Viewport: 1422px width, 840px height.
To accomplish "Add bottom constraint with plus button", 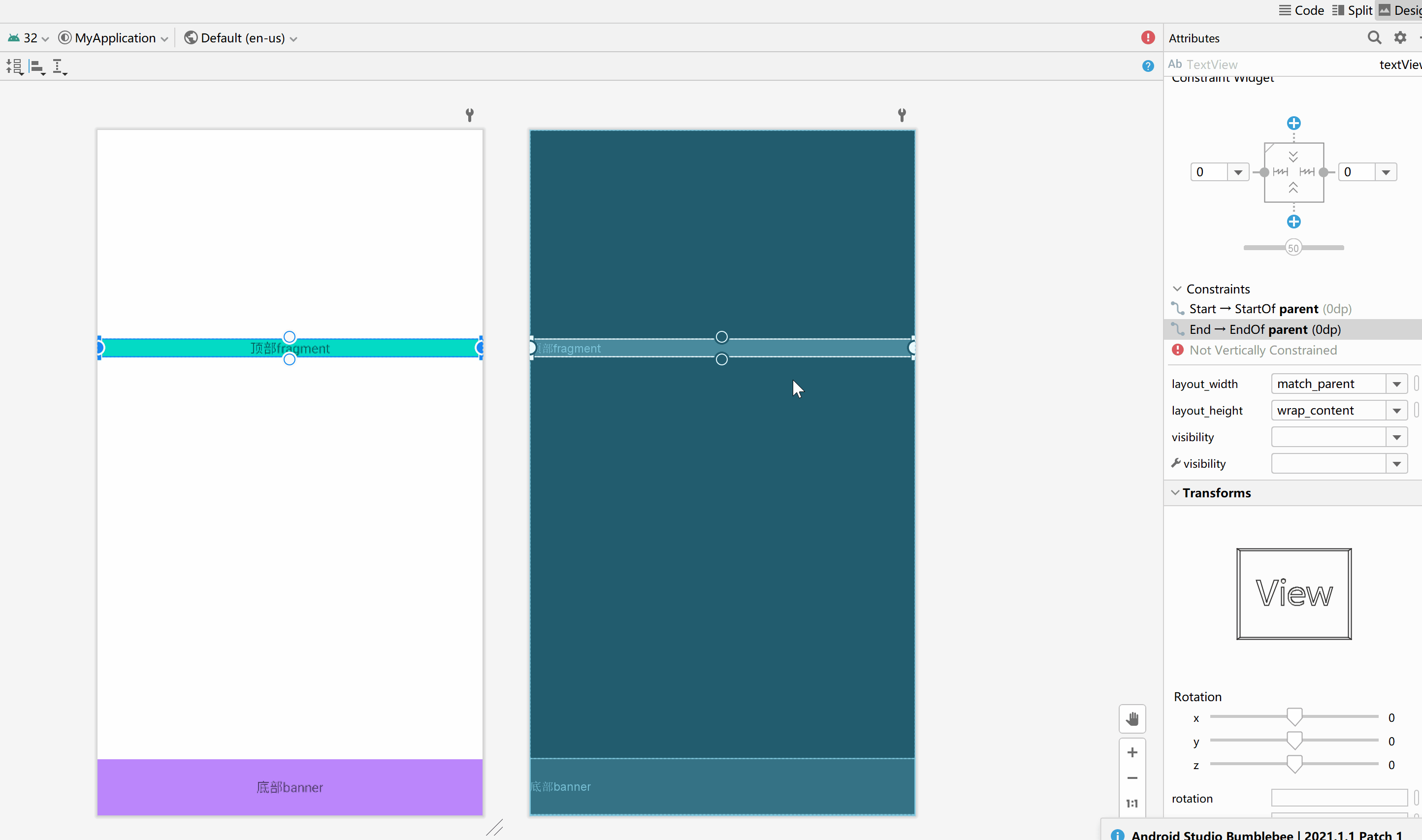I will pyautogui.click(x=1293, y=221).
